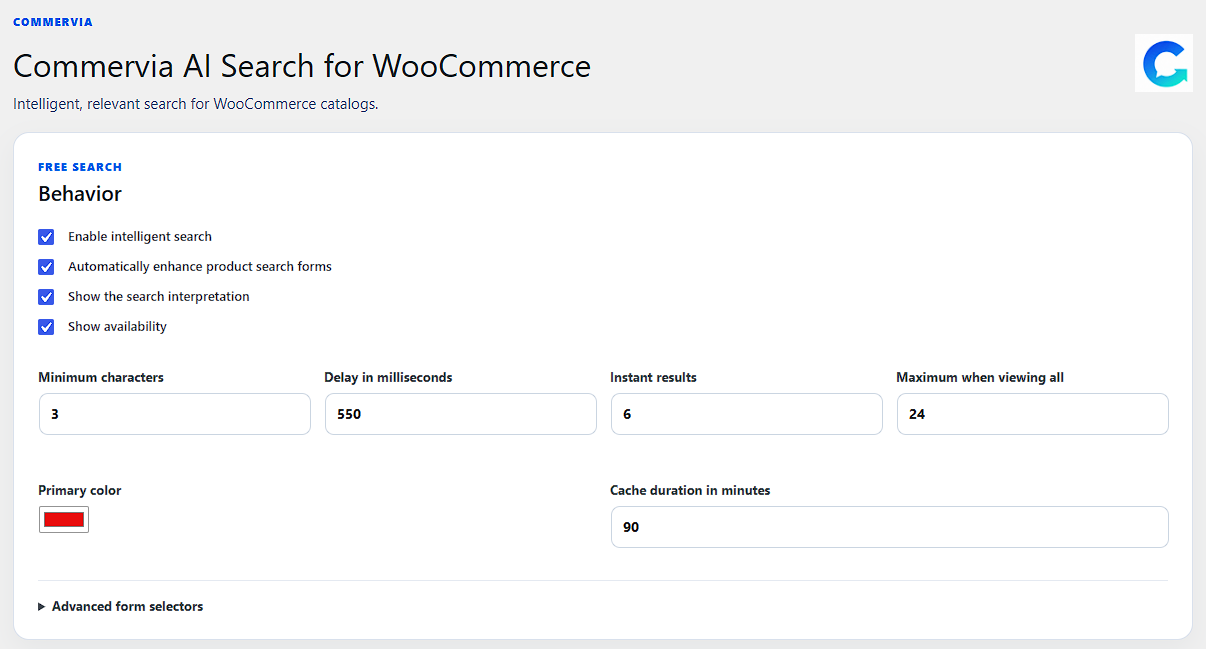The height and width of the screenshot is (649, 1206).
Task: Open the Primary color red swatch
Action: click(64, 519)
